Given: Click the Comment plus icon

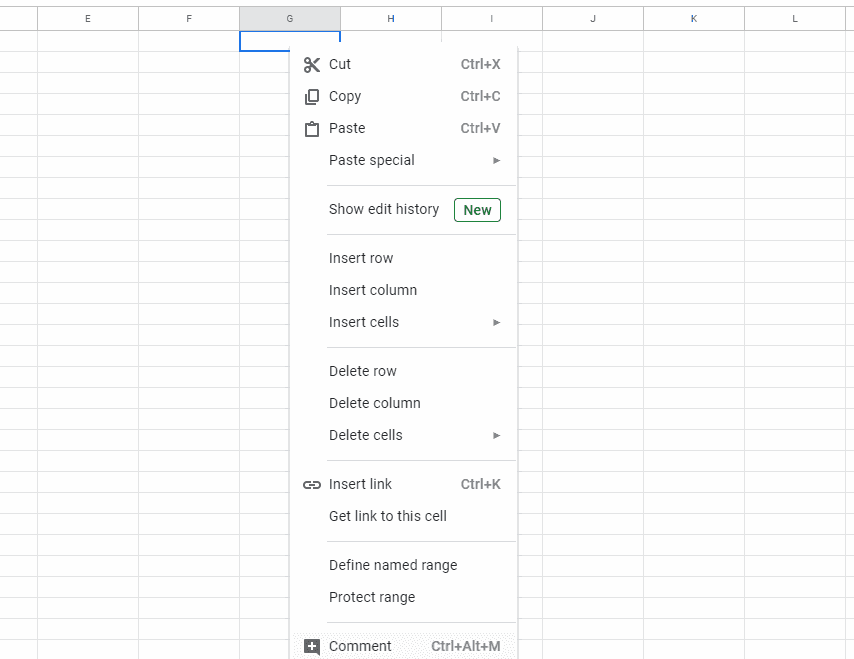Looking at the screenshot, I should (312, 647).
